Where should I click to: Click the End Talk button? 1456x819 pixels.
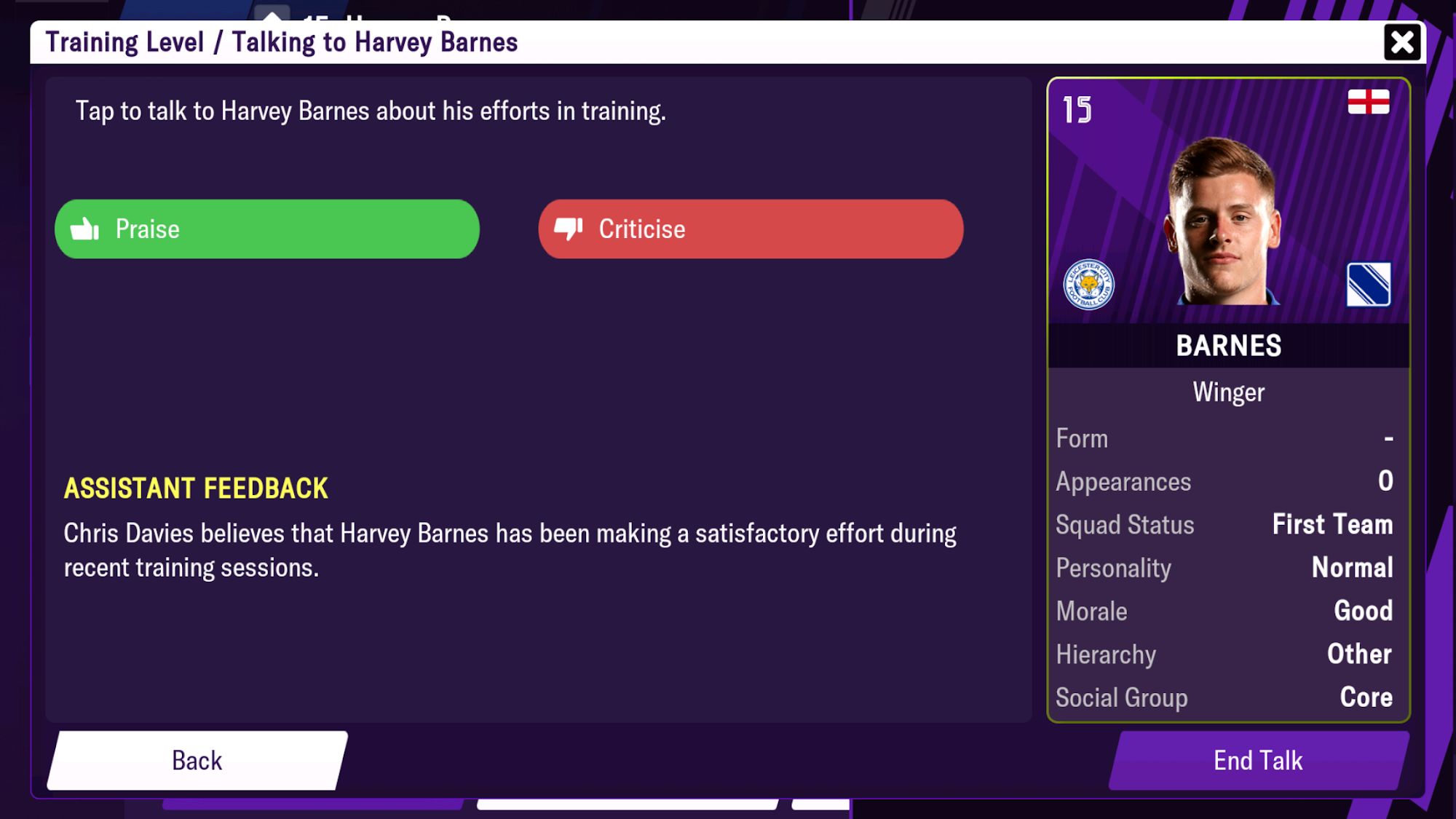1257,760
